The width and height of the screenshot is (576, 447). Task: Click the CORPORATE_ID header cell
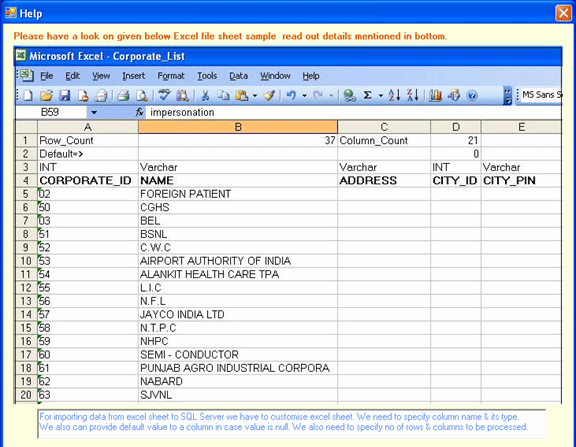[x=88, y=181]
